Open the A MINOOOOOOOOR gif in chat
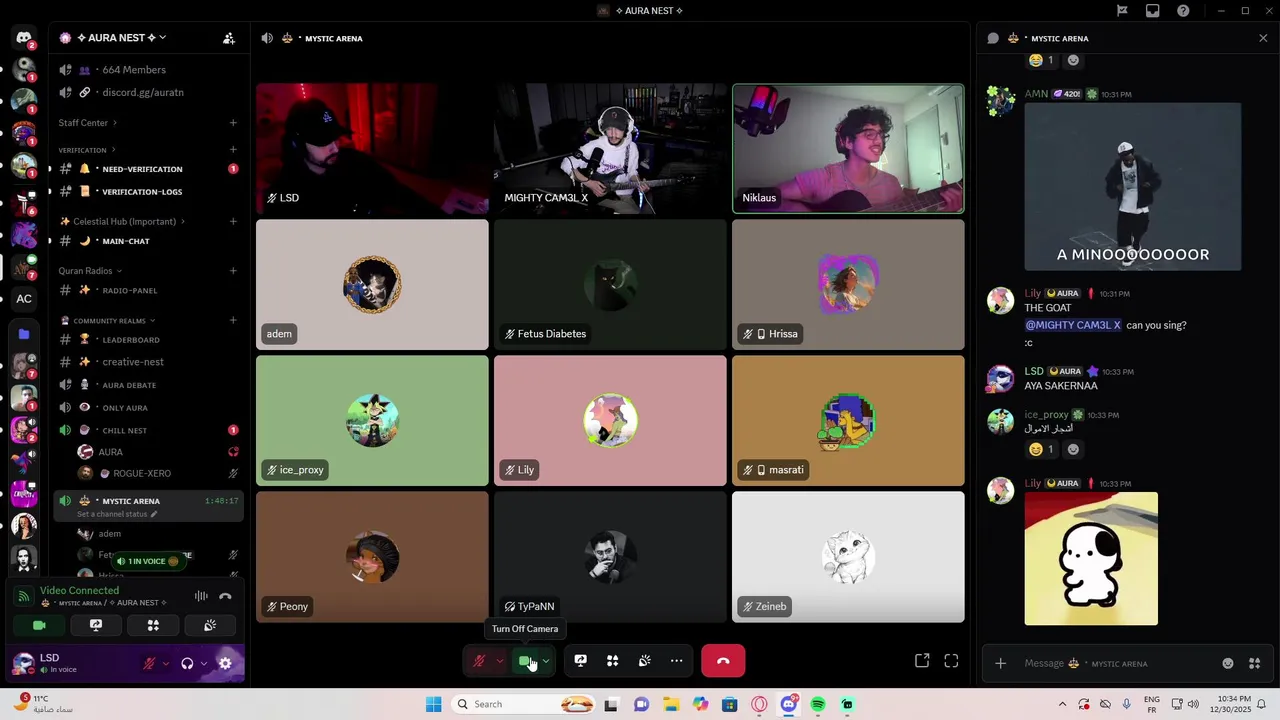This screenshot has width=1280, height=720. click(x=1133, y=187)
